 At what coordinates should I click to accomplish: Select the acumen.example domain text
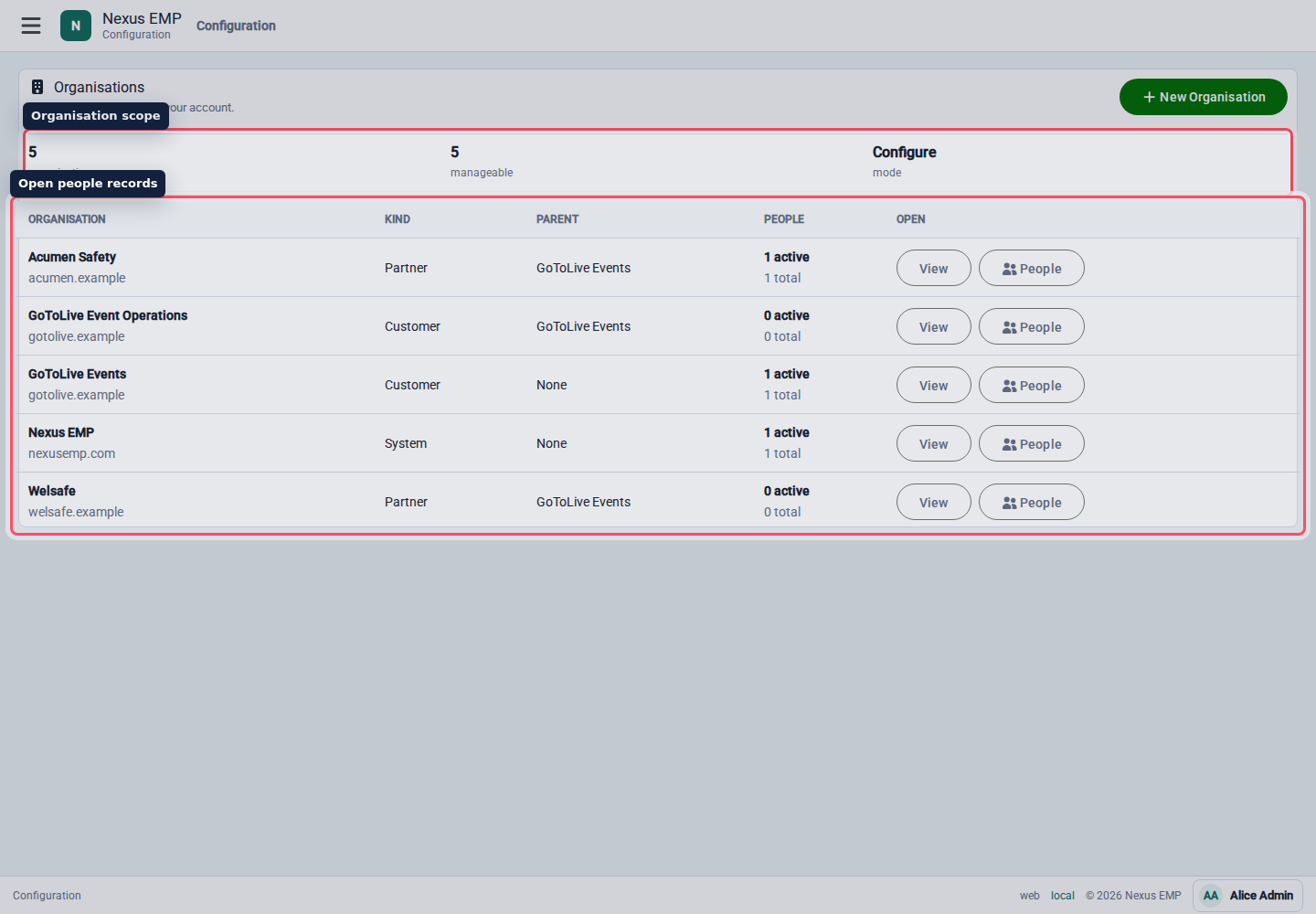pos(77,278)
